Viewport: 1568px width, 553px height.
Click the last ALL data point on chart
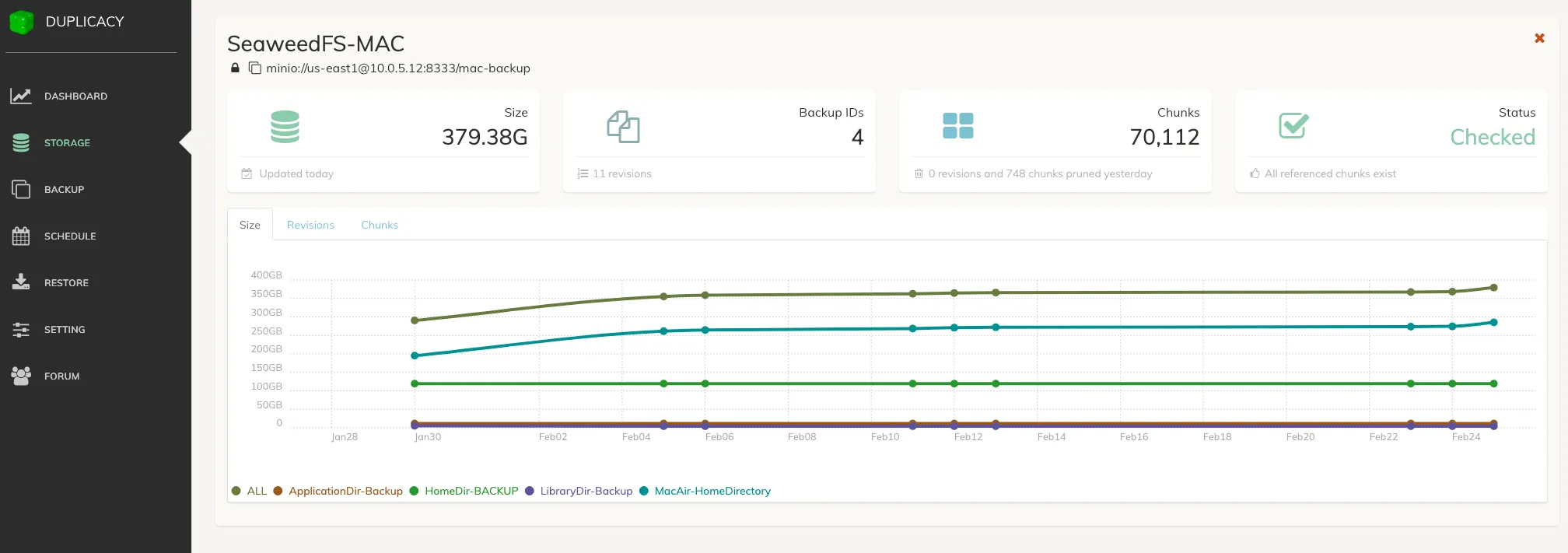coord(1493,288)
